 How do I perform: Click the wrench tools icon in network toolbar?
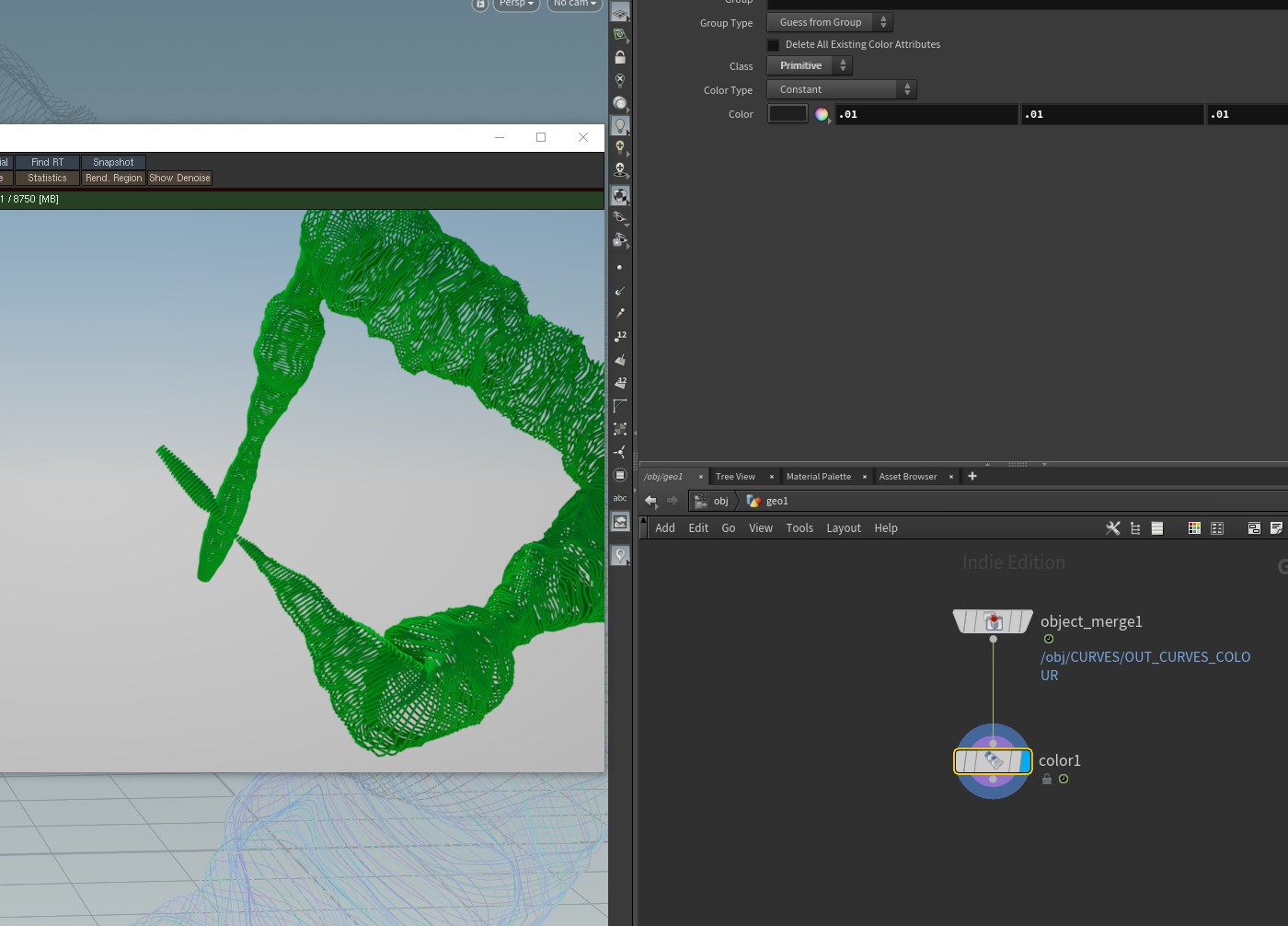(x=1112, y=528)
